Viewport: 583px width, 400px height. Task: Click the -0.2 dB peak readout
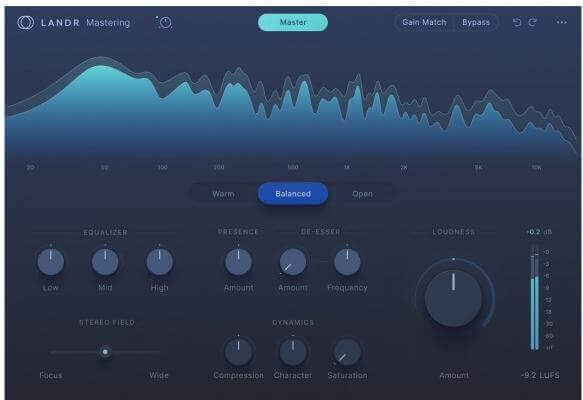click(539, 232)
